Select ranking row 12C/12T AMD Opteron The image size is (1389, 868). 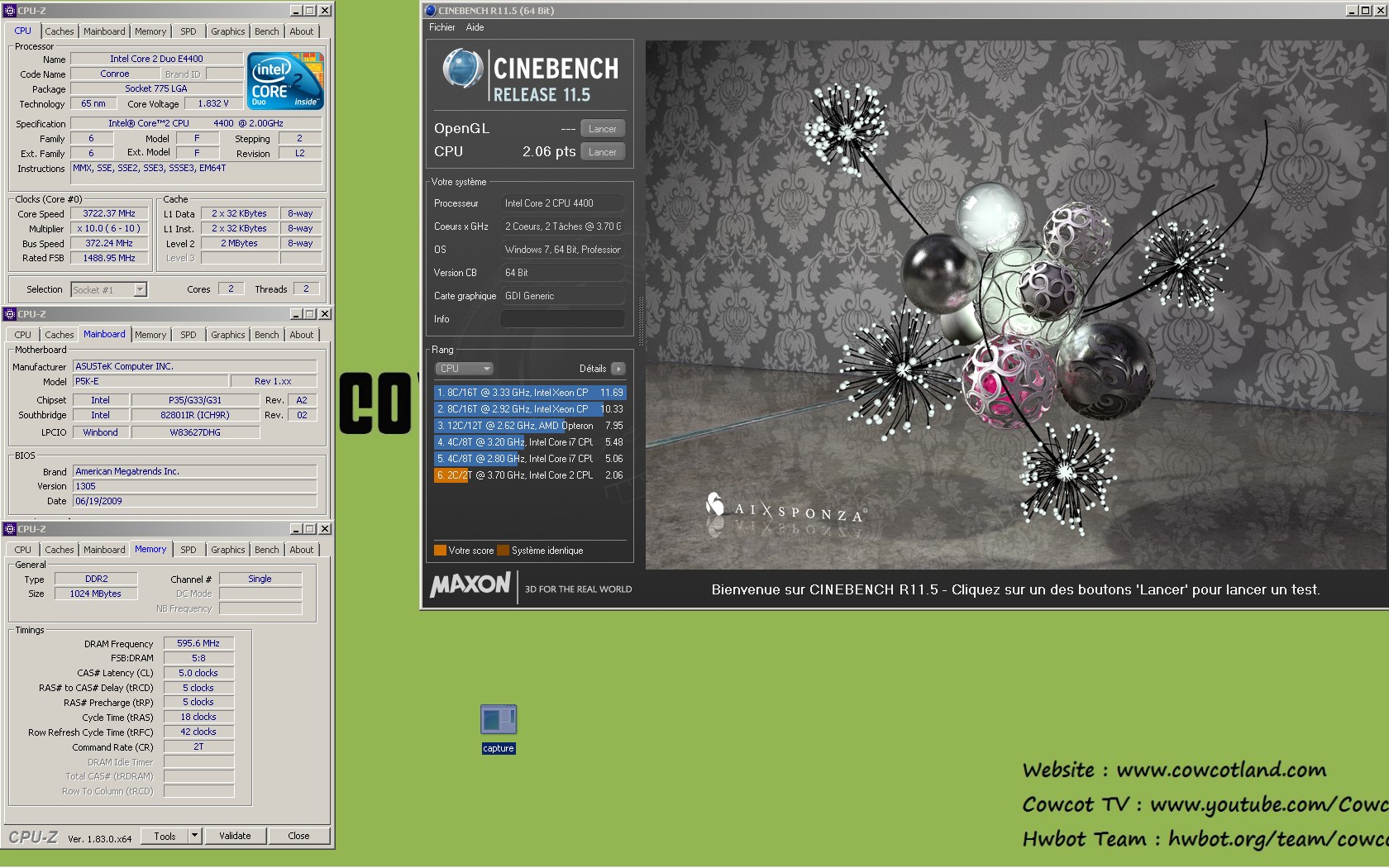pos(530,426)
